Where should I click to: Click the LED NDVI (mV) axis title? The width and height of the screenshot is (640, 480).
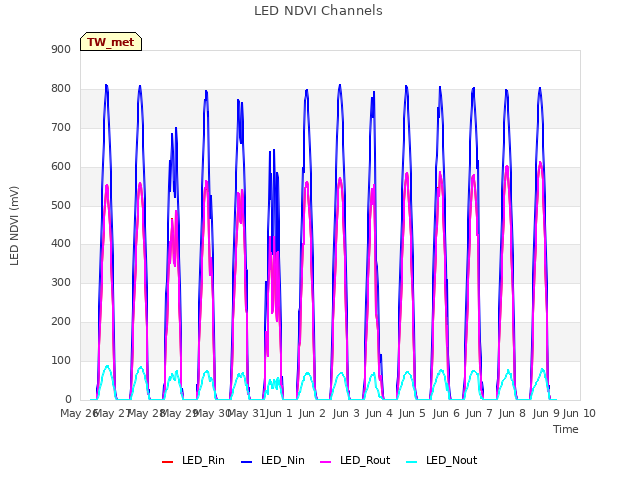pyautogui.click(x=14, y=226)
